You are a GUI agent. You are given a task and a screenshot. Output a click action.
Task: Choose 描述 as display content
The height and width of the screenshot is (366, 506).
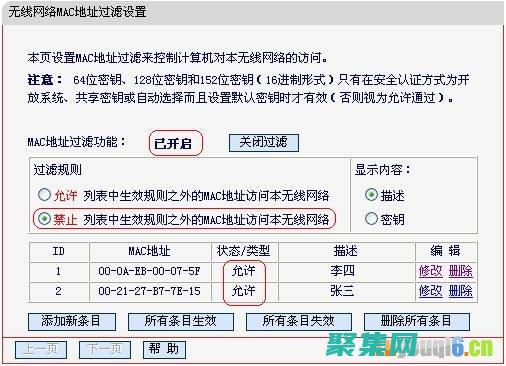pyautogui.click(x=371, y=195)
